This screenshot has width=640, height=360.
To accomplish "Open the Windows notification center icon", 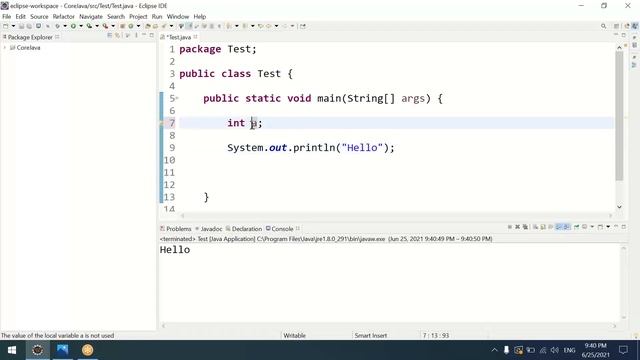I will (x=623, y=350).
